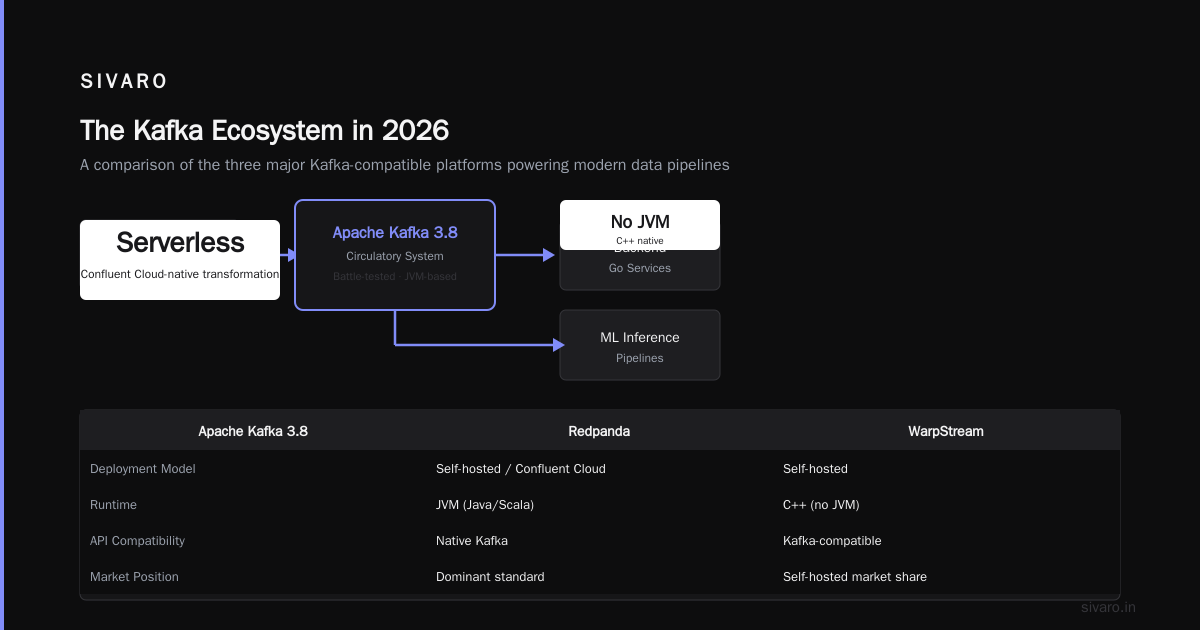Select the "WarpStream" column header
The width and height of the screenshot is (1200, 630).
pos(946,432)
